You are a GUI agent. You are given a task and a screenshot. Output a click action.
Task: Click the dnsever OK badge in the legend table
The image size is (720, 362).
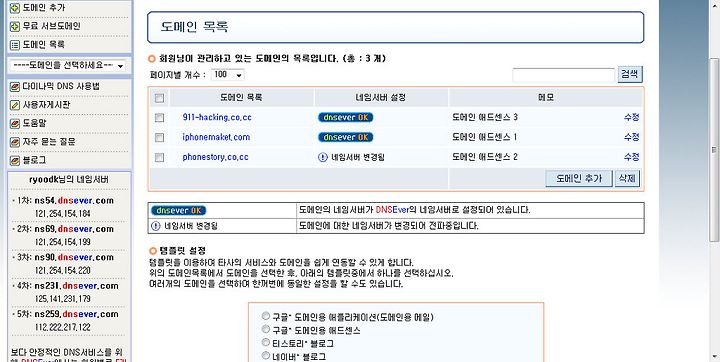[179, 210]
